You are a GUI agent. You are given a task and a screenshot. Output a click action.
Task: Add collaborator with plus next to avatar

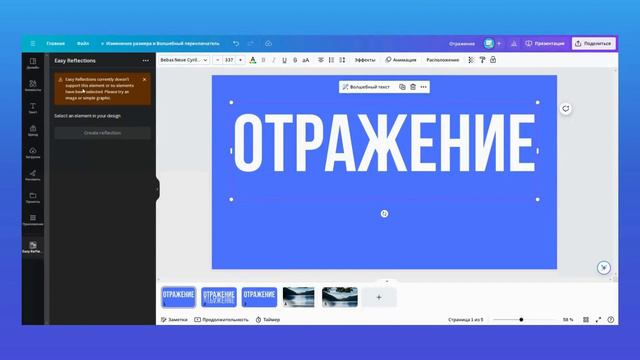click(499, 43)
